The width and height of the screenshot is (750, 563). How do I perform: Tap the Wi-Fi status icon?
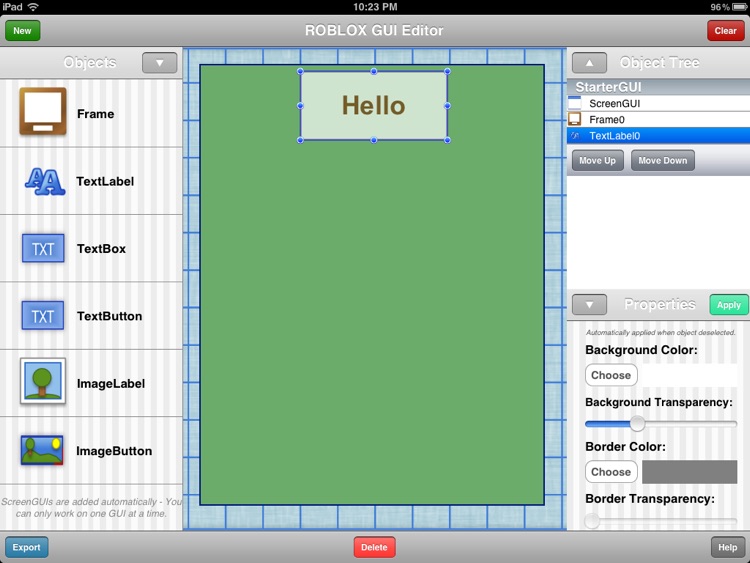pos(33,7)
